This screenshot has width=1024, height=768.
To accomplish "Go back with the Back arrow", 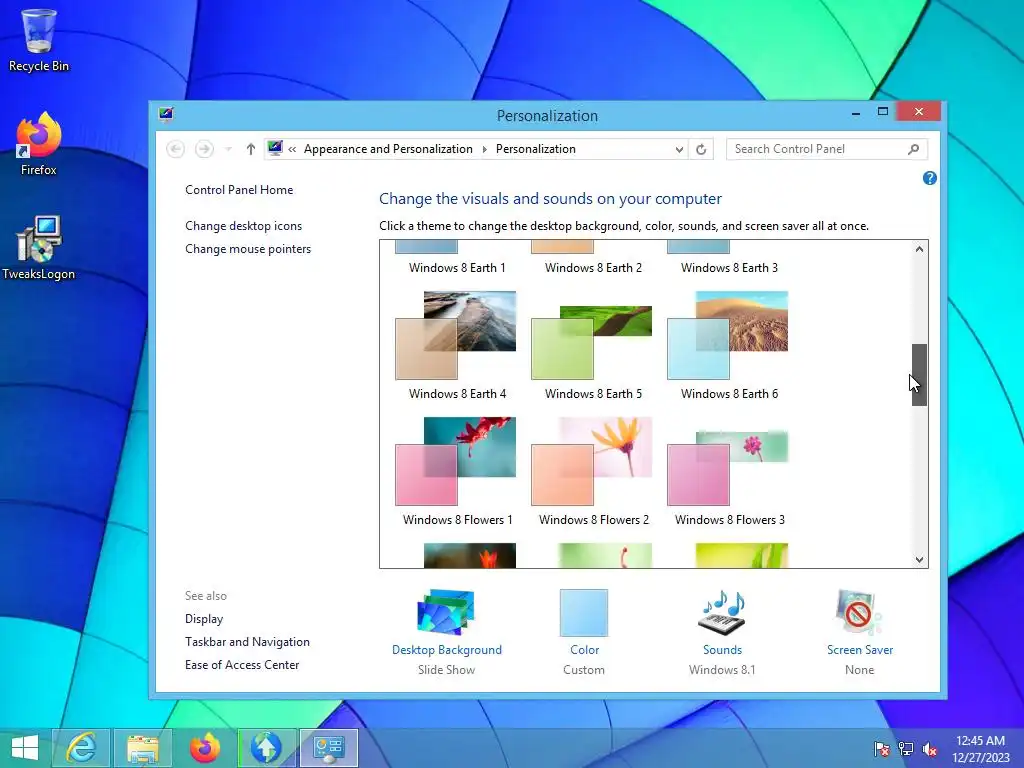I will click(175, 149).
